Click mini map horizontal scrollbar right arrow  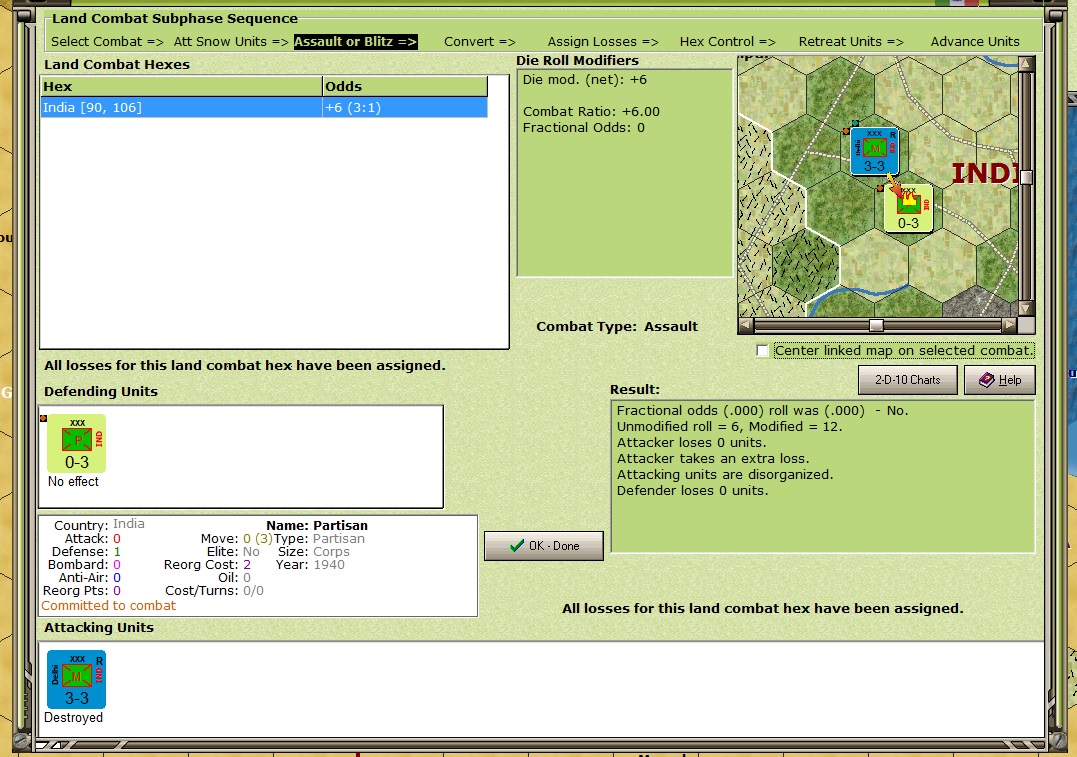(x=1009, y=325)
